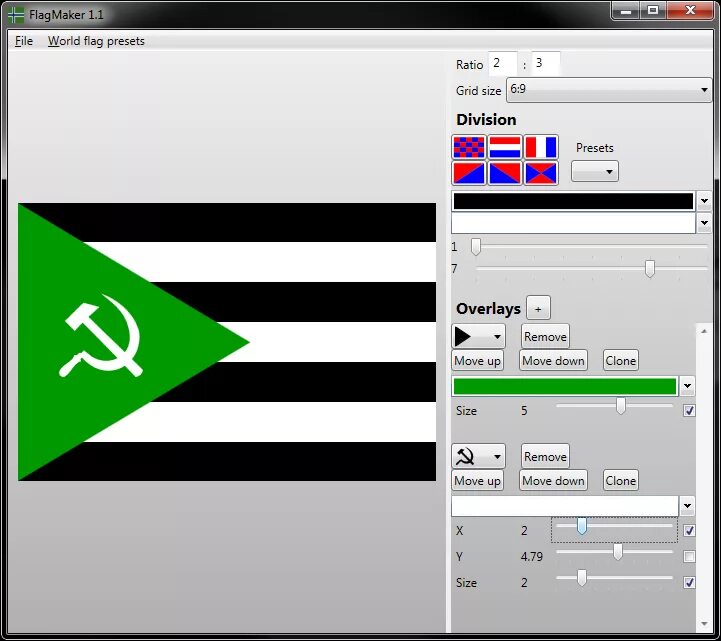The width and height of the screenshot is (721, 641).
Task: Remove the hammer and sickle overlay
Action: [x=545, y=457]
